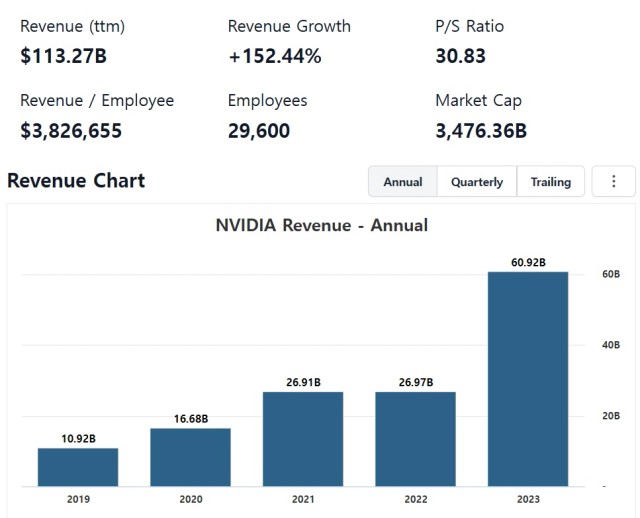The image size is (640, 518).
Task: Click the NVIDIA Revenue - Annual chart title
Action: pyautogui.click(x=322, y=225)
